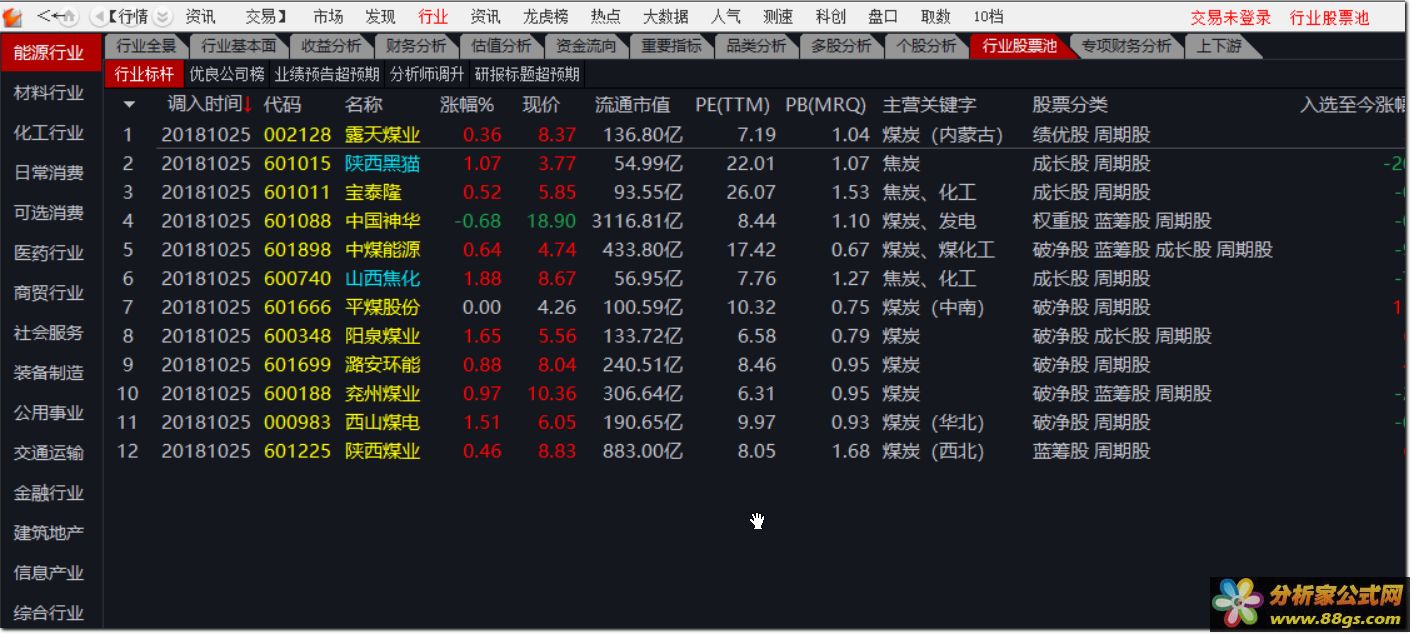Expand the double-chevron dropdown after 行情
The width and height of the screenshot is (1412, 634).
(163, 17)
